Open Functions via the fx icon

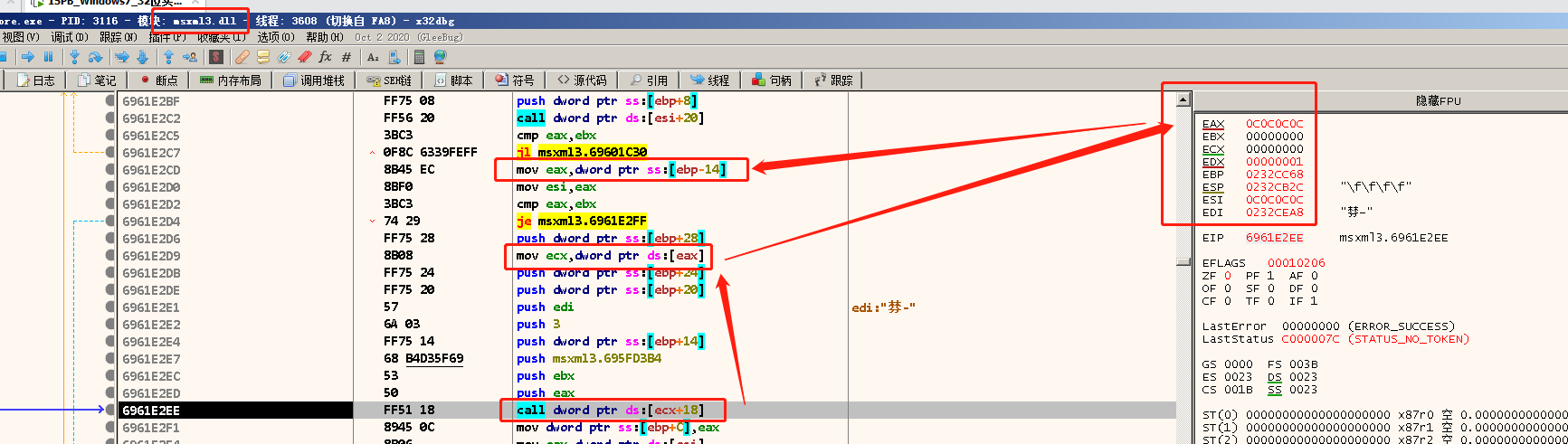pyautogui.click(x=326, y=57)
